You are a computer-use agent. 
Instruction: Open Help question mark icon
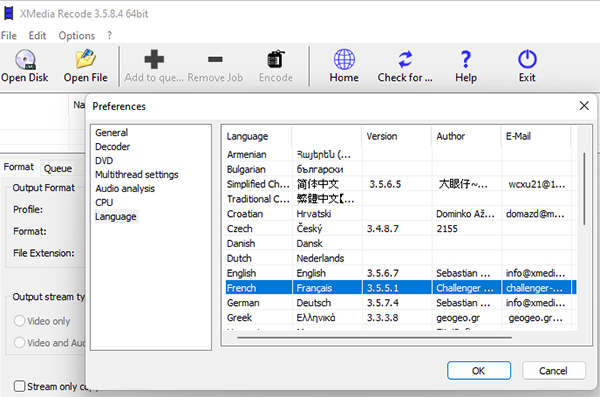(465, 59)
